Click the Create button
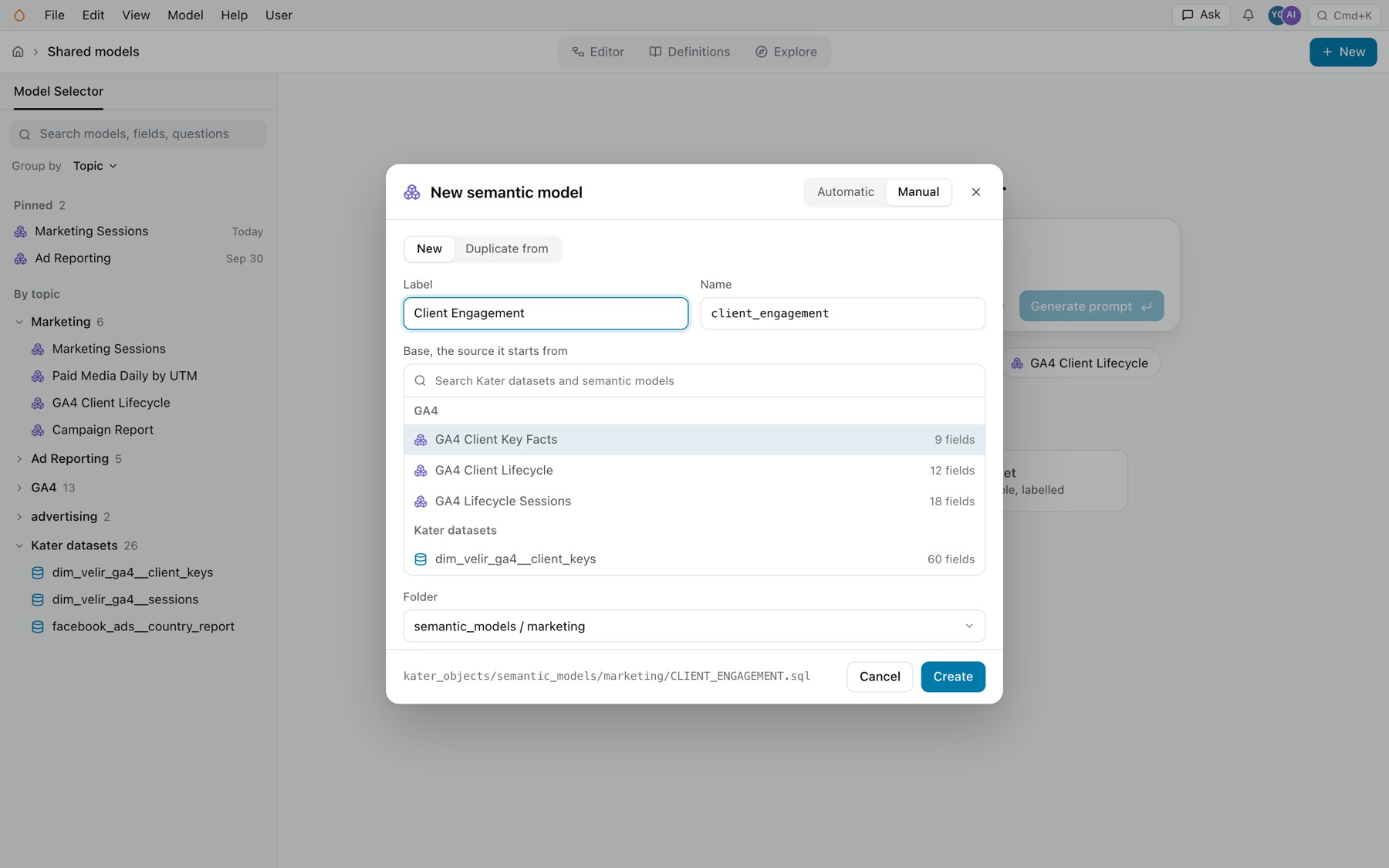This screenshot has height=868, width=1389. point(953,677)
